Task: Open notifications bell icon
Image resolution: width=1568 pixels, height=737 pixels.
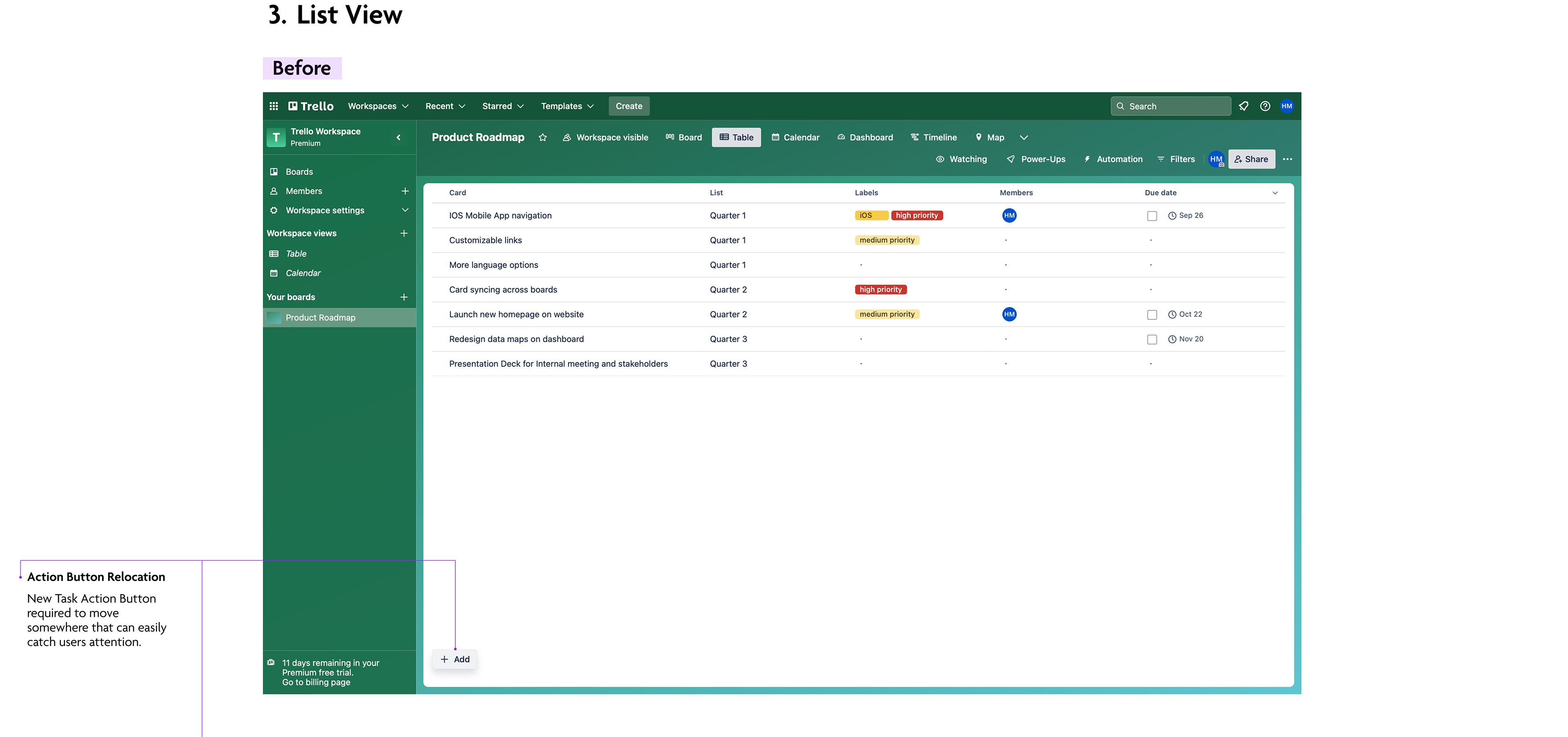Action: coord(1243,106)
